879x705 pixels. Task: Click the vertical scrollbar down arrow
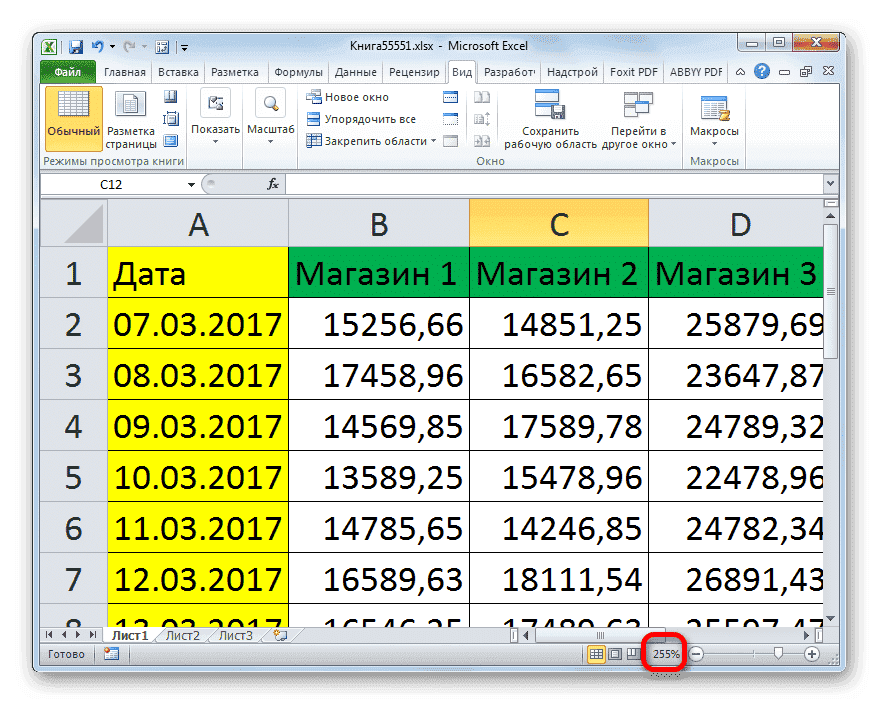(832, 617)
